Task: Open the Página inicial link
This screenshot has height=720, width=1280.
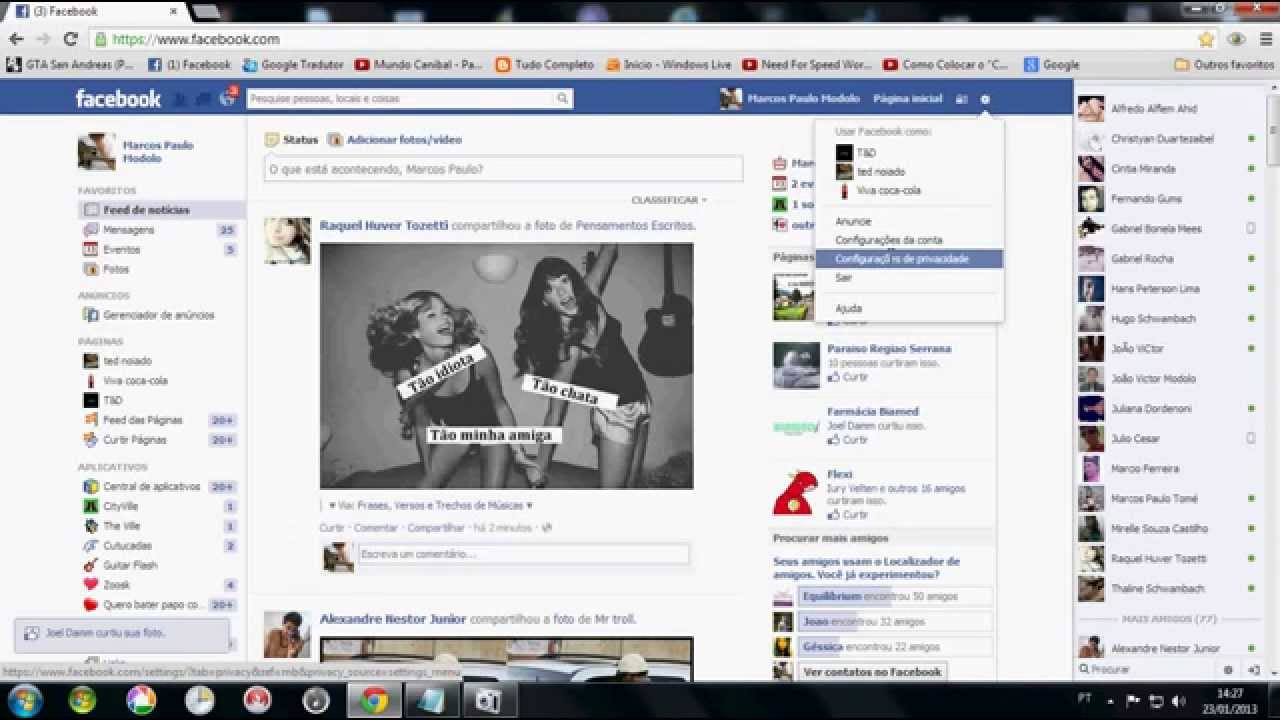Action: click(x=907, y=99)
